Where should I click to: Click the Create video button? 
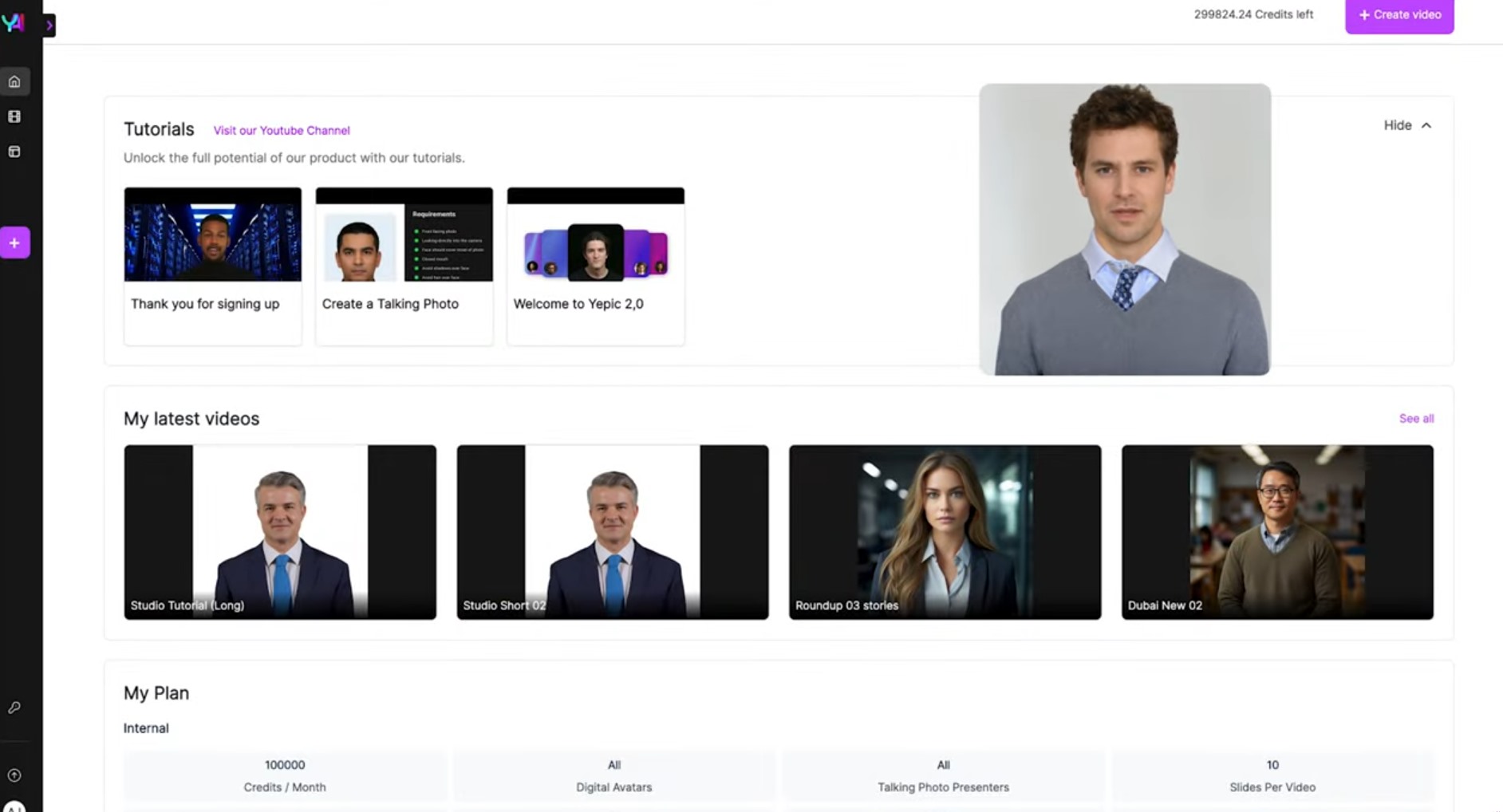point(1399,15)
